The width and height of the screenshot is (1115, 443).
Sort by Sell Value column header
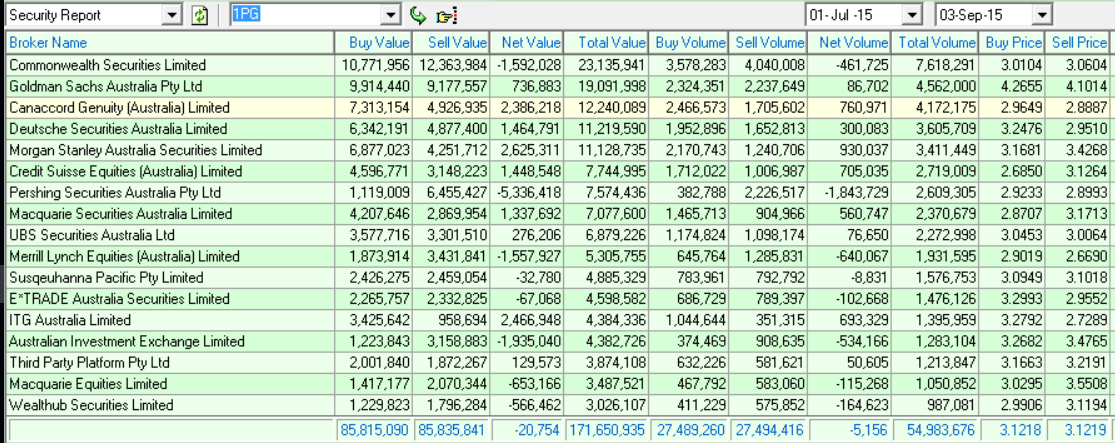tap(450, 43)
